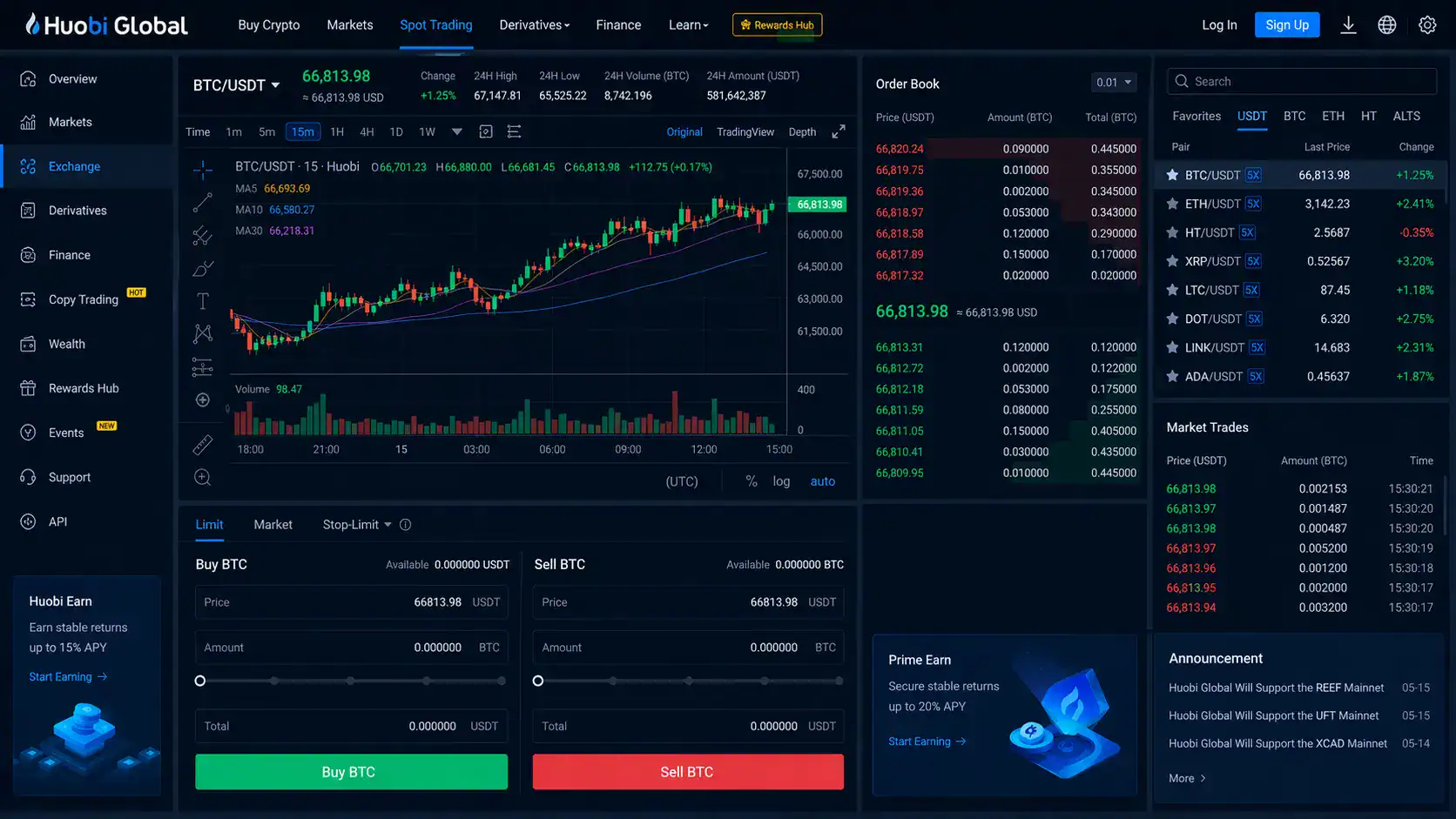Select the trend line drawing tool

pos(202,203)
